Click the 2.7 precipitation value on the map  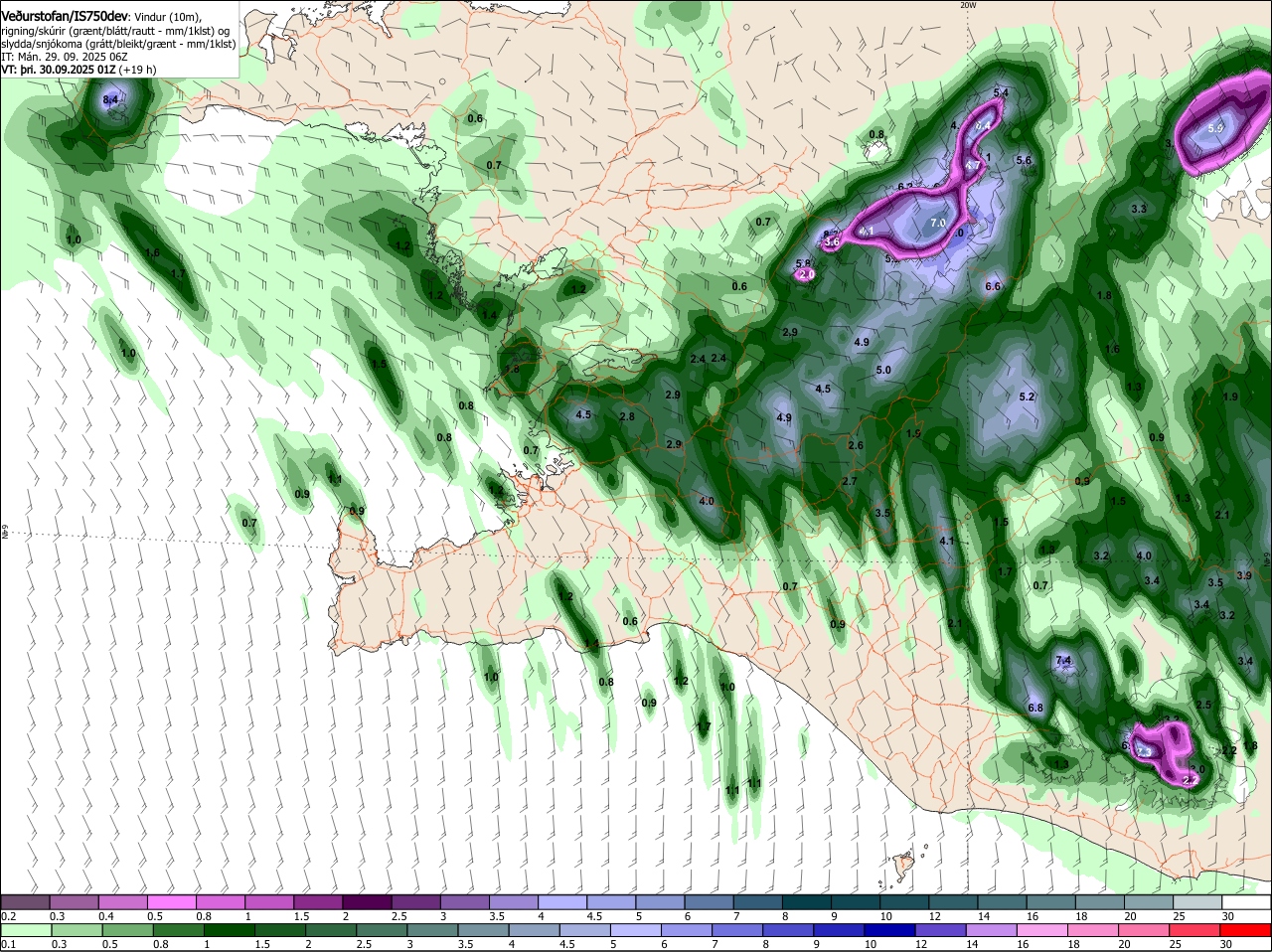click(x=850, y=481)
